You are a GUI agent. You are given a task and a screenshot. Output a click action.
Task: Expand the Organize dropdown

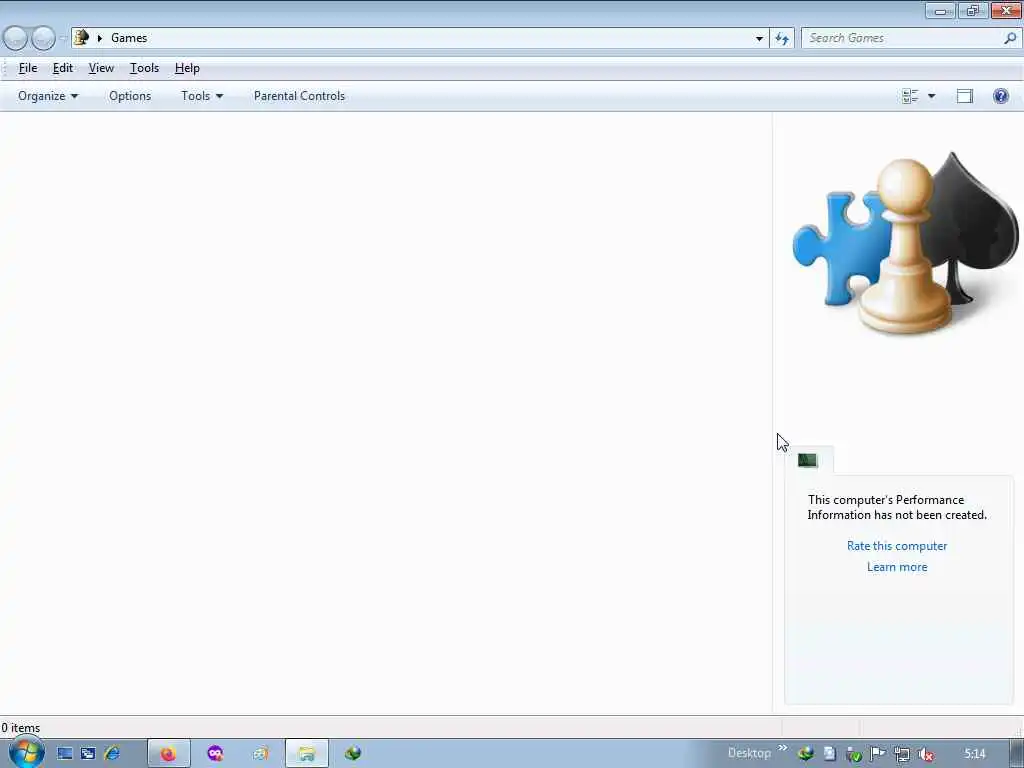[x=48, y=96]
